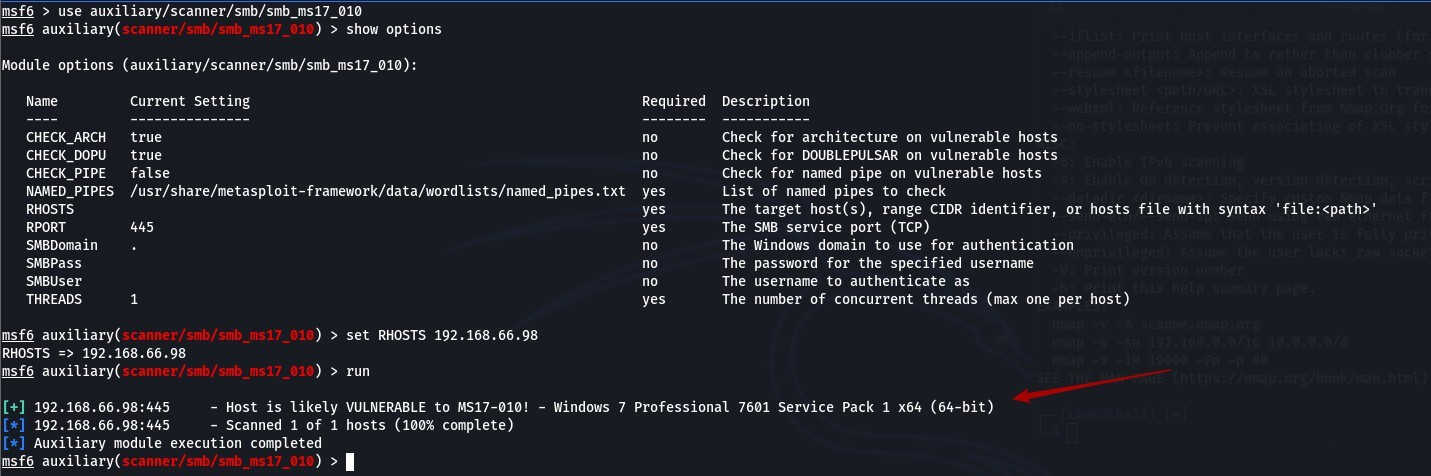Click the CHECK_PIPE option name

[x=66, y=173]
